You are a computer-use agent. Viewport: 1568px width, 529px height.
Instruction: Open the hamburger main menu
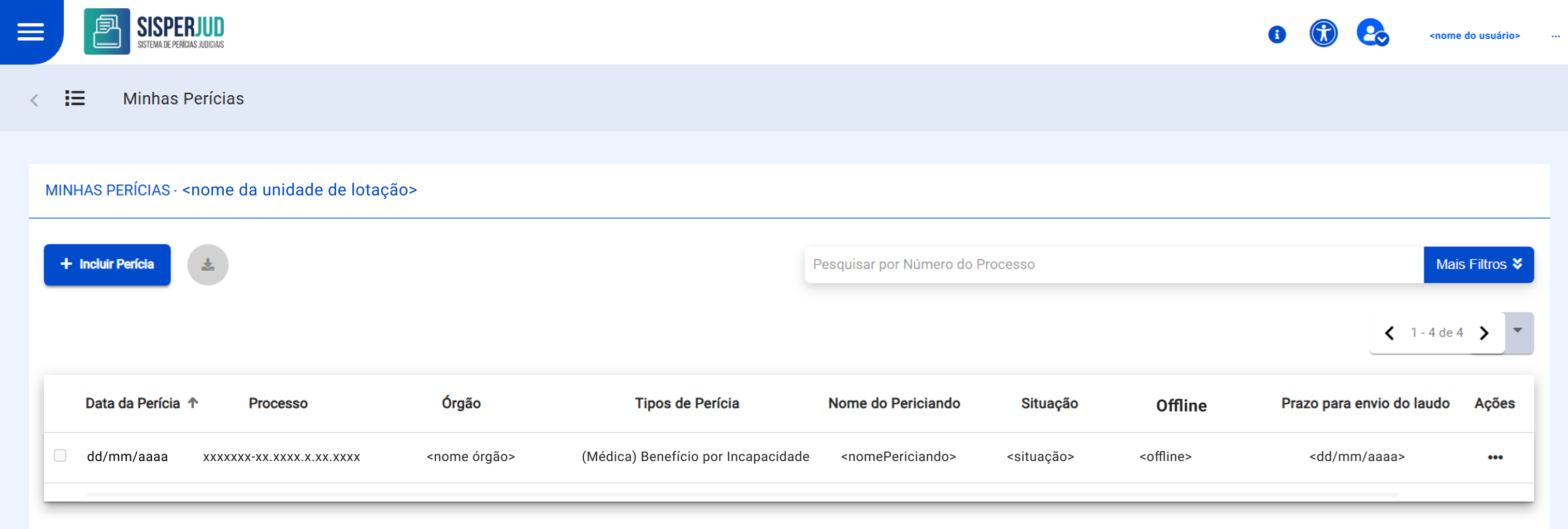coord(31,32)
